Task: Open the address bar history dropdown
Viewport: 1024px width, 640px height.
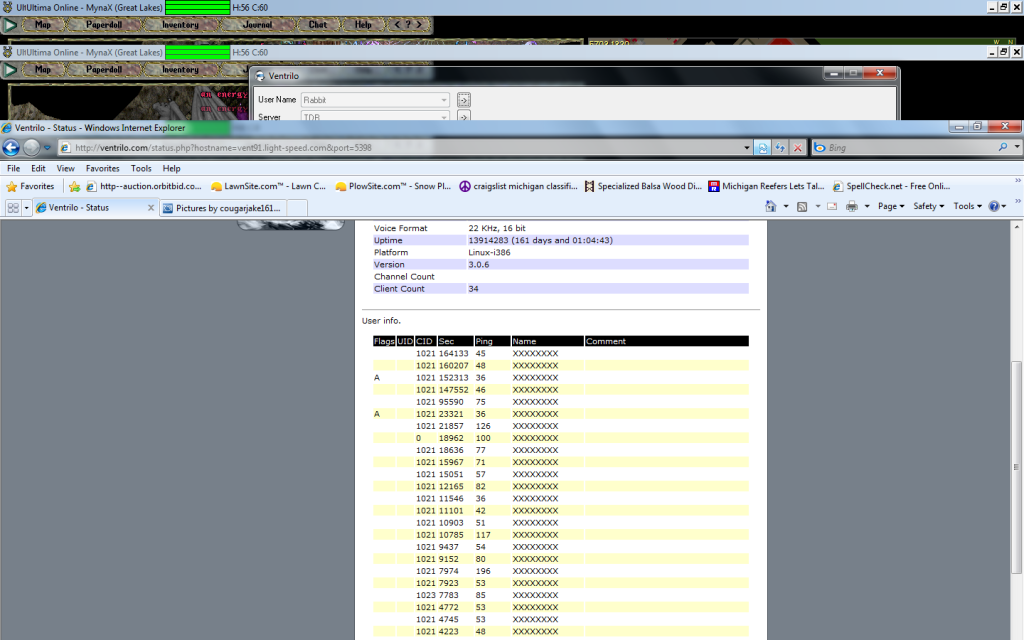Action: point(746,148)
